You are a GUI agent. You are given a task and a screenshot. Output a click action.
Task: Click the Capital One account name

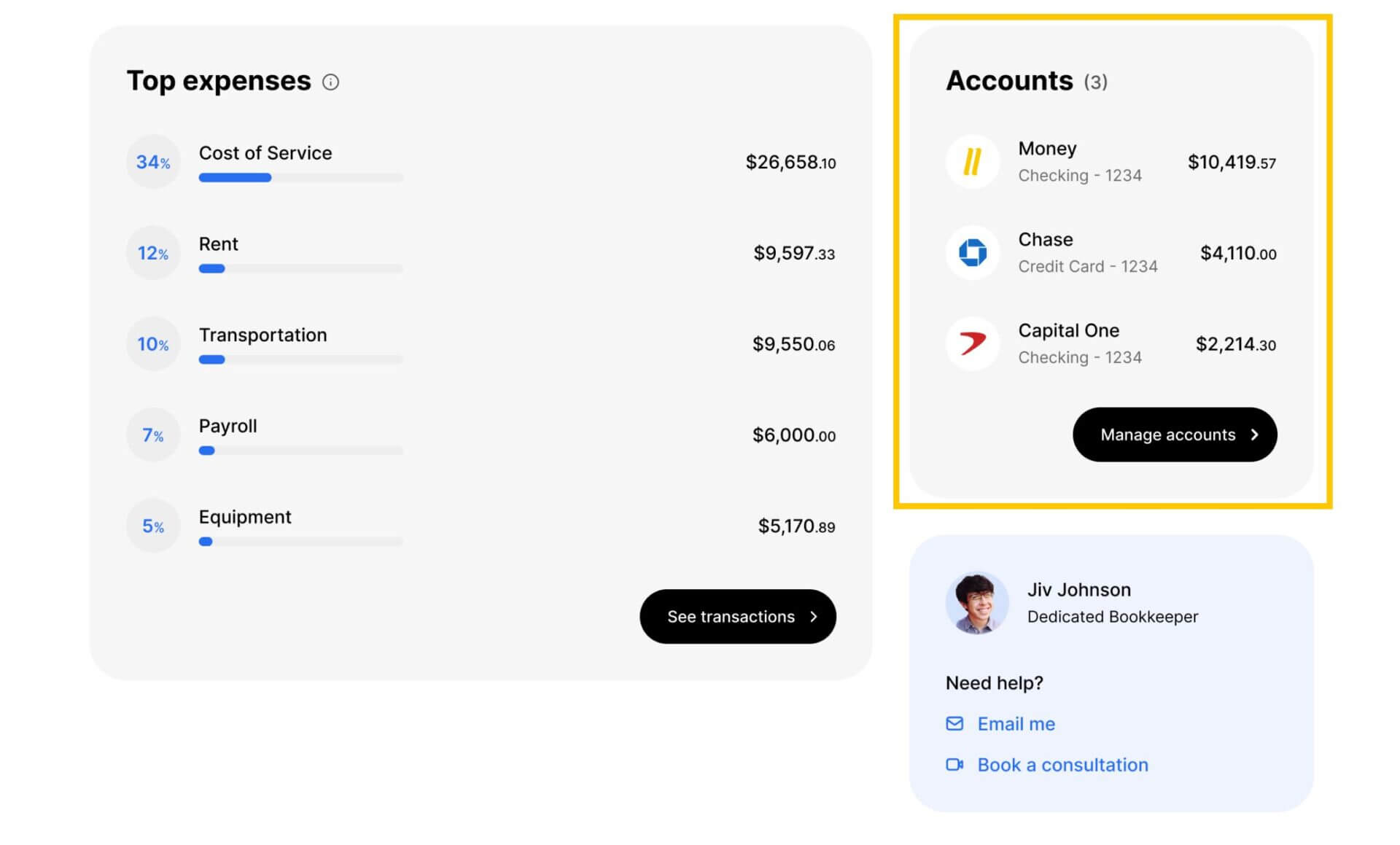pyautogui.click(x=1068, y=330)
